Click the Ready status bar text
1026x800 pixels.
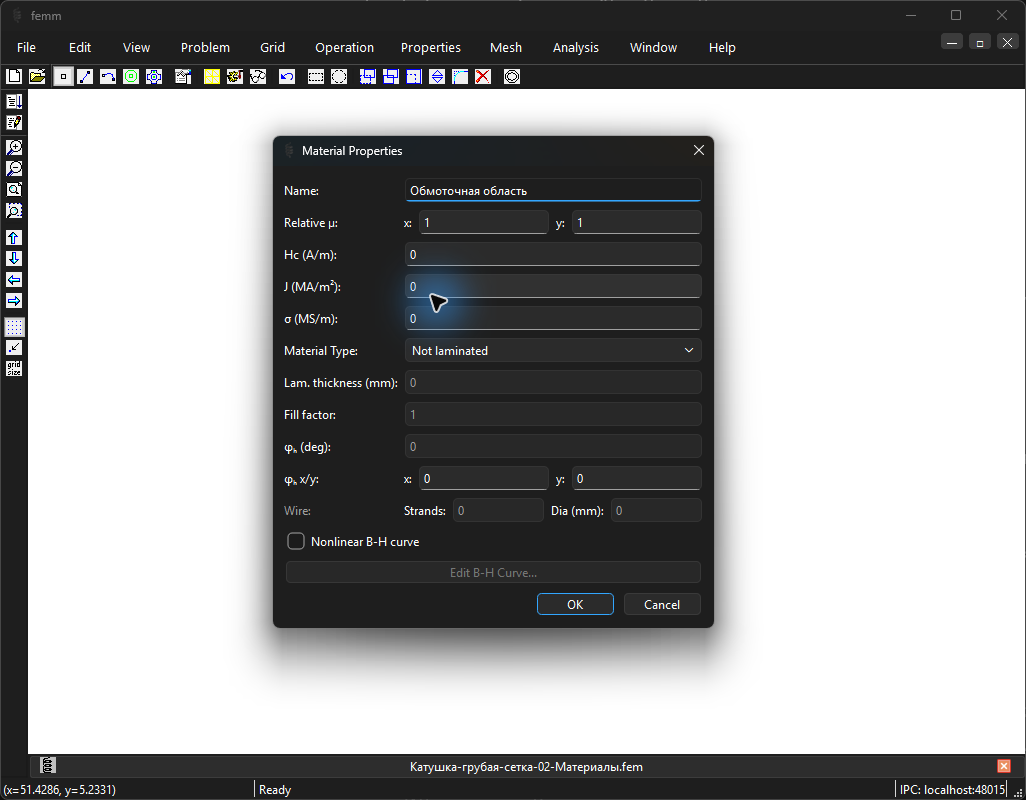[x=275, y=790]
